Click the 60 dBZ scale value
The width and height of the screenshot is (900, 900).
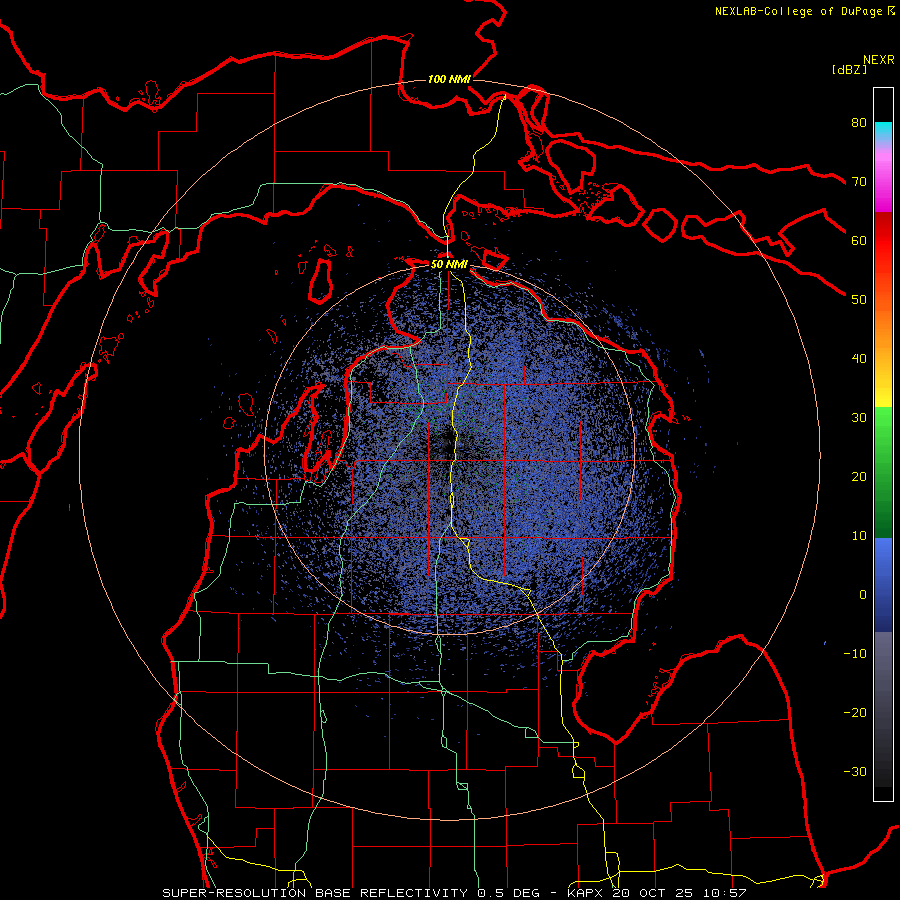pos(859,240)
